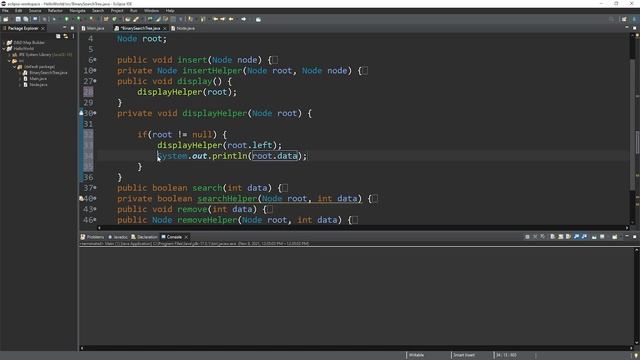Collapse the src folder node
This screenshot has width=640, height=360.
(x=9, y=61)
